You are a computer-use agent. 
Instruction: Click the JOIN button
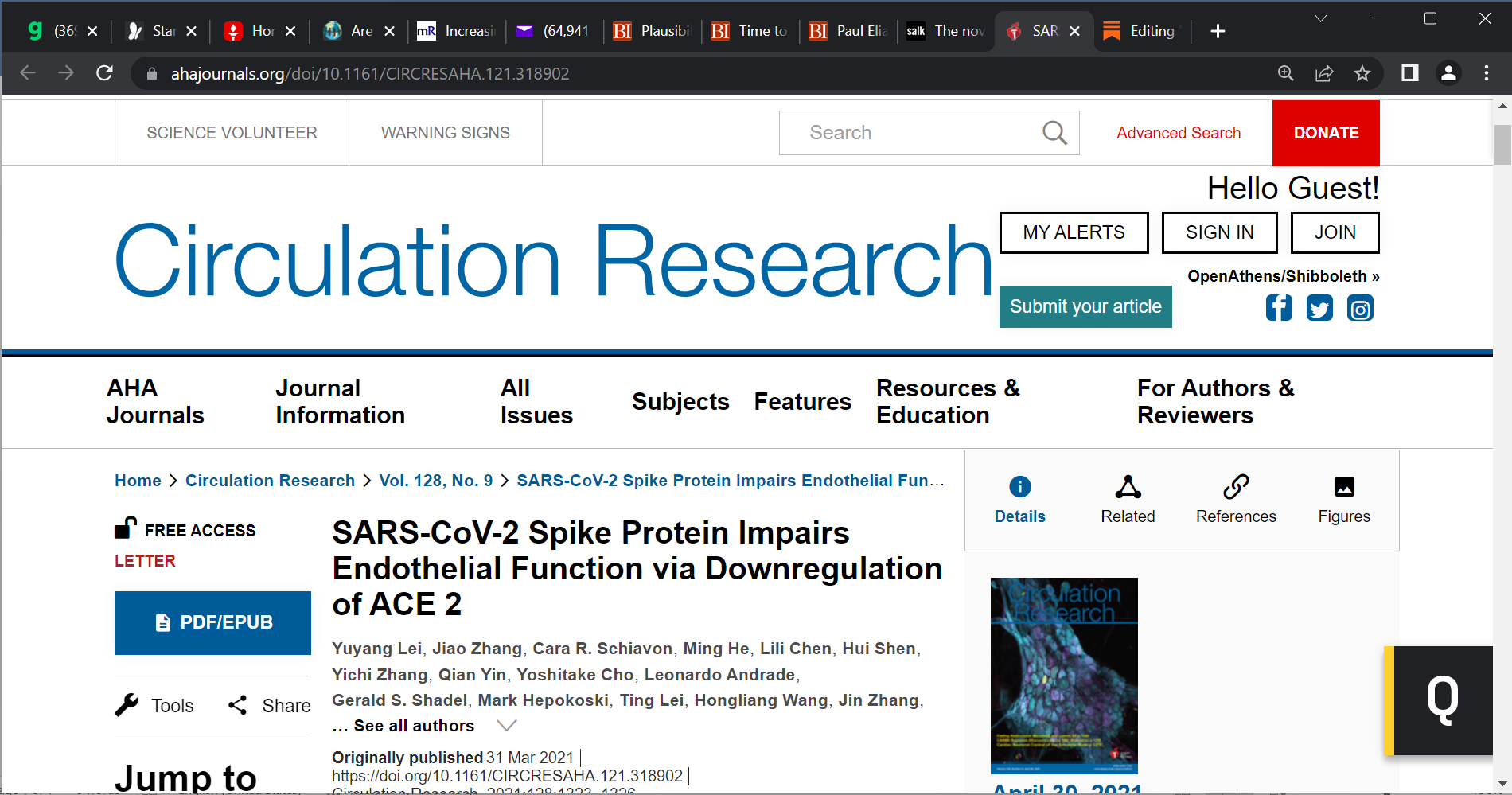pyautogui.click(x=1335, y=232)
